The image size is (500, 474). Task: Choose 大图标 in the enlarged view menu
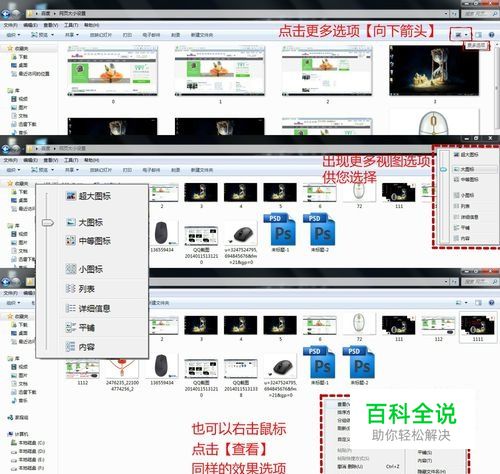click(x=85, y=222)
